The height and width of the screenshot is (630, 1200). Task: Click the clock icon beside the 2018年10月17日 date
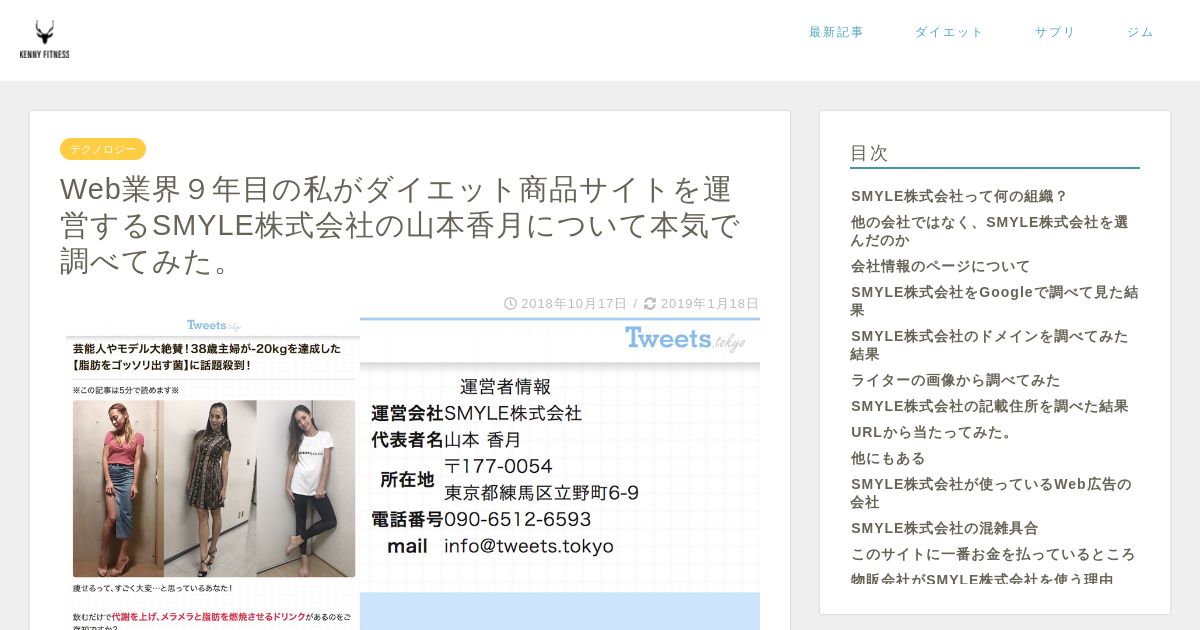click(x=510, y=304)
